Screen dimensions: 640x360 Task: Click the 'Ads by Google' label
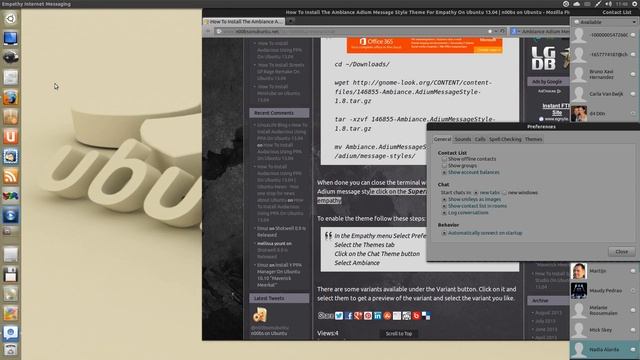click(x=547, y=82)
